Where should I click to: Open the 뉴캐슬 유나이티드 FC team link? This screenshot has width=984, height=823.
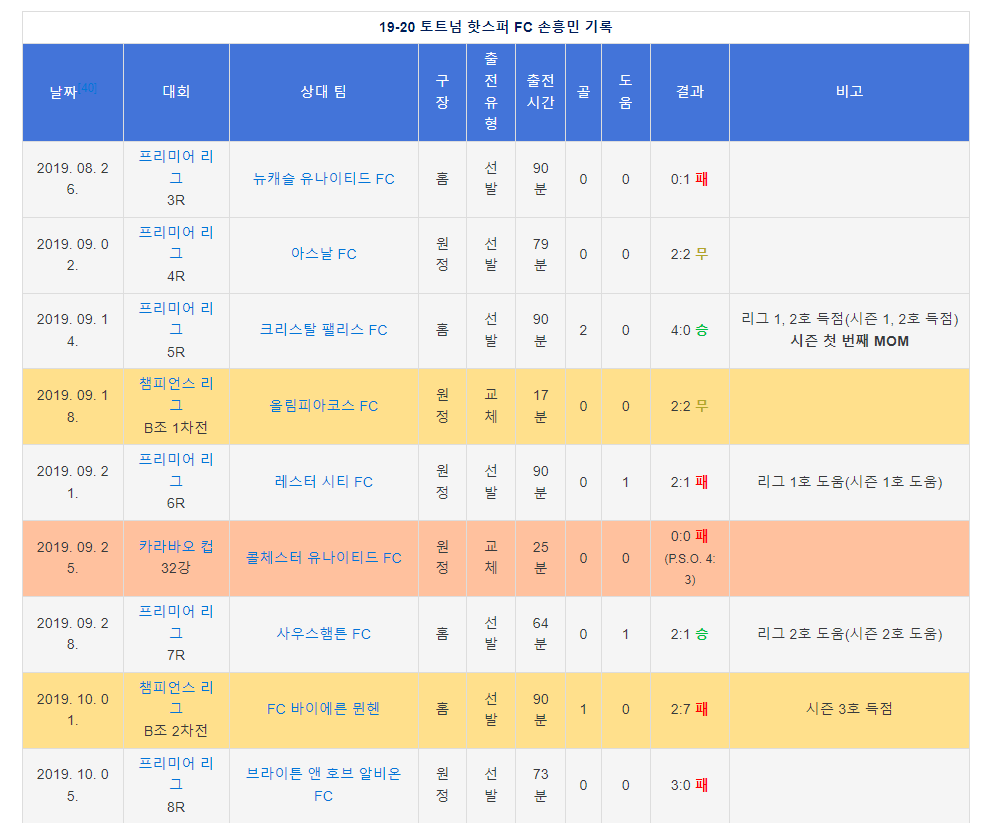(x=324, y=179)
